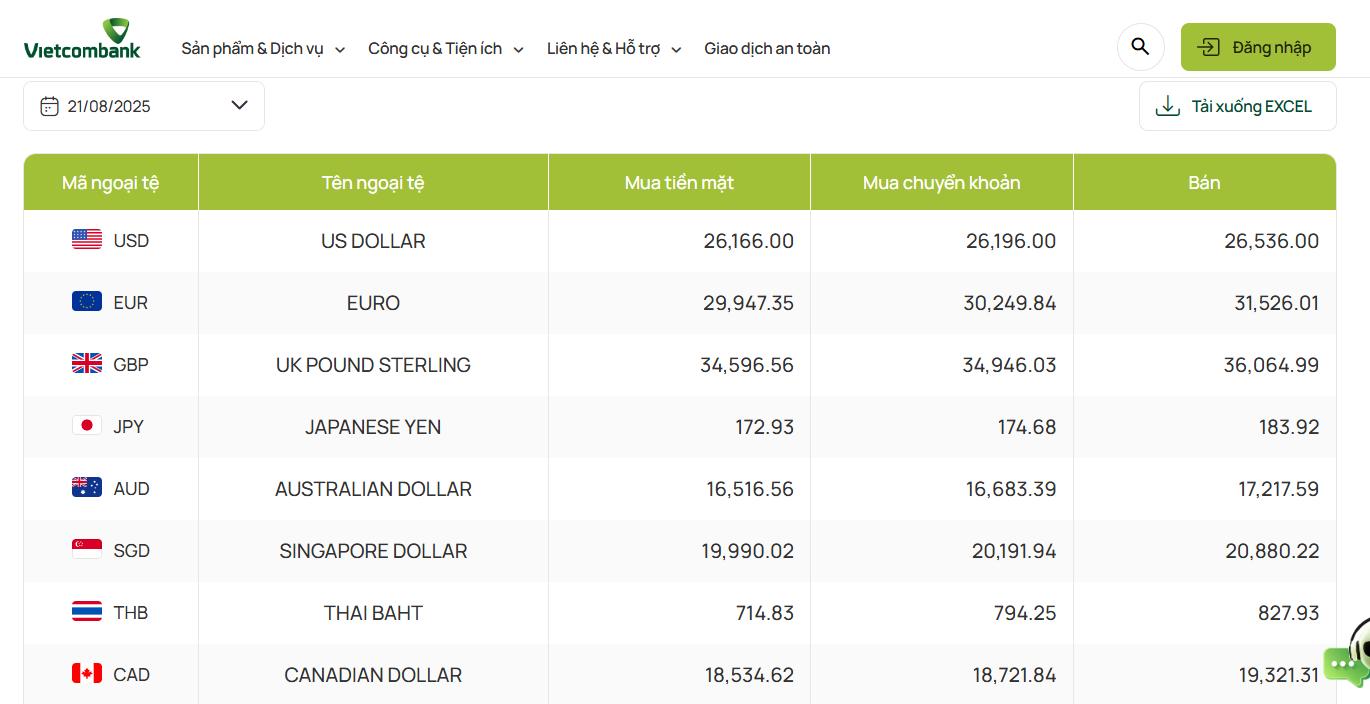The width and height of the screenshot is (1370, 704).
Task: Open the search magnifier icon
Action: coord(1140,46)
